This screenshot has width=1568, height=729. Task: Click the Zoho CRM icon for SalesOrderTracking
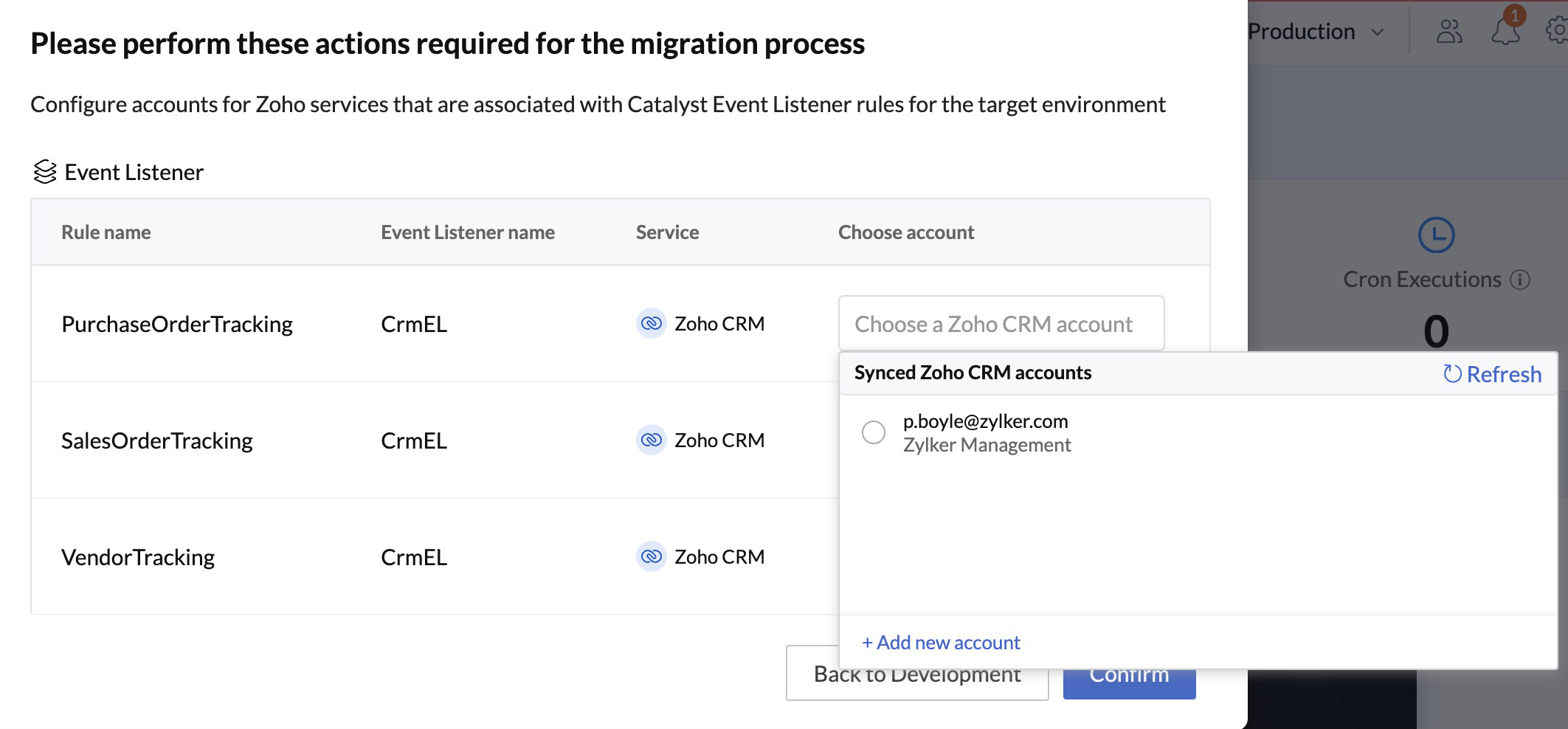pyautogui.click(x=650, y=440)
